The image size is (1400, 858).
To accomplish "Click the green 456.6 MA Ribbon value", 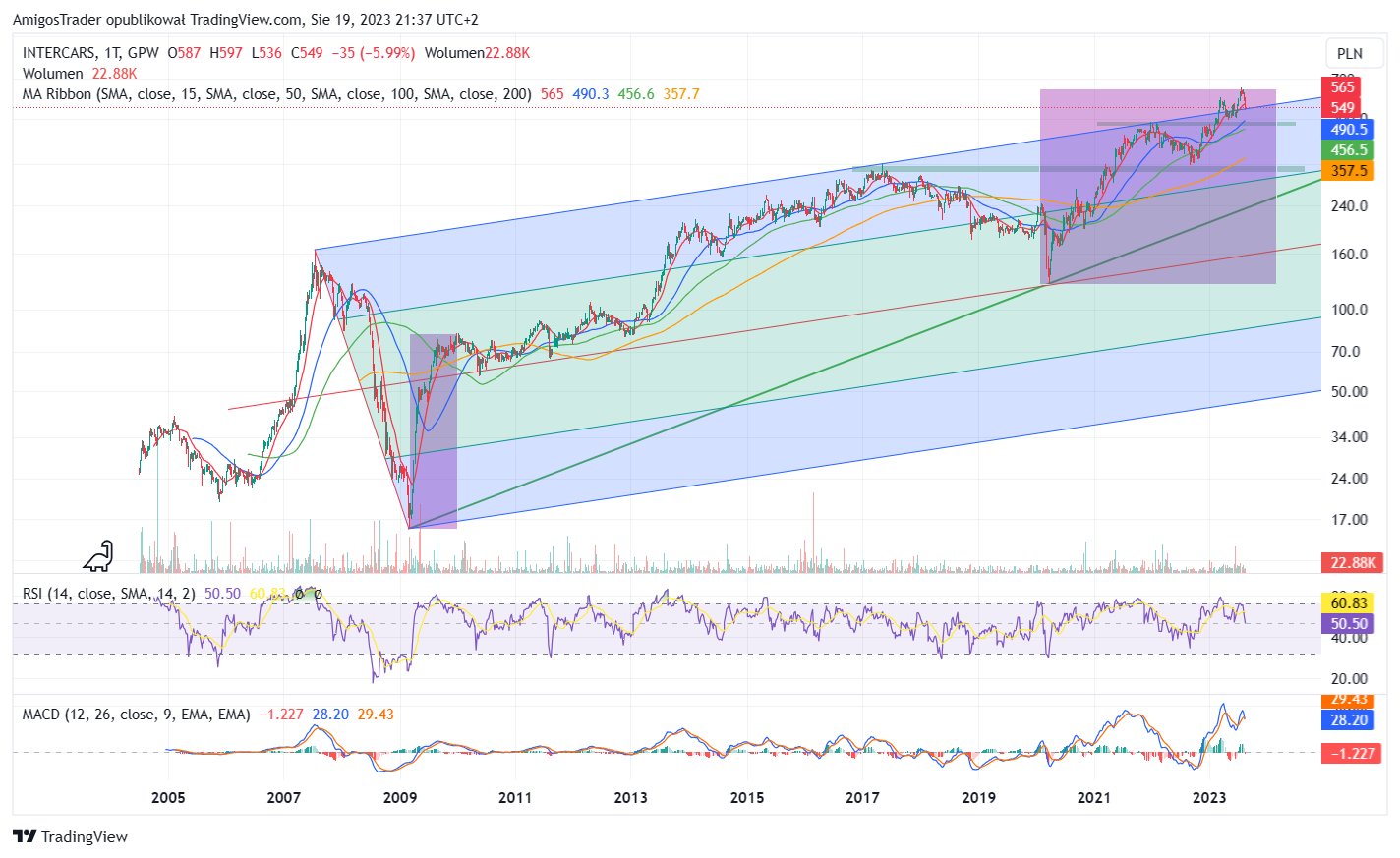I will pos(636,94).
